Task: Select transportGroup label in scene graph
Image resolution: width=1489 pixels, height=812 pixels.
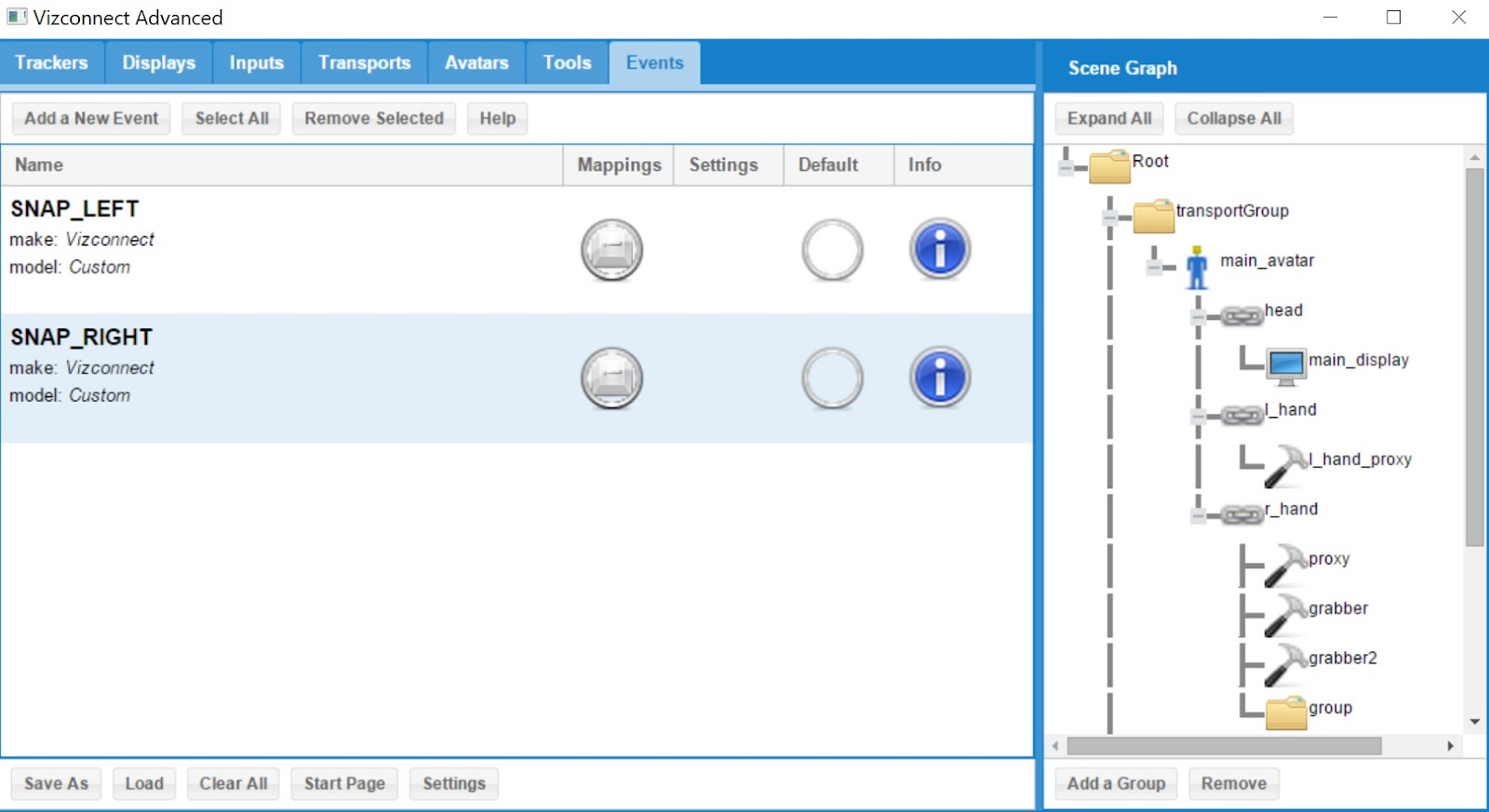Action: click(x=1232, y=210)
